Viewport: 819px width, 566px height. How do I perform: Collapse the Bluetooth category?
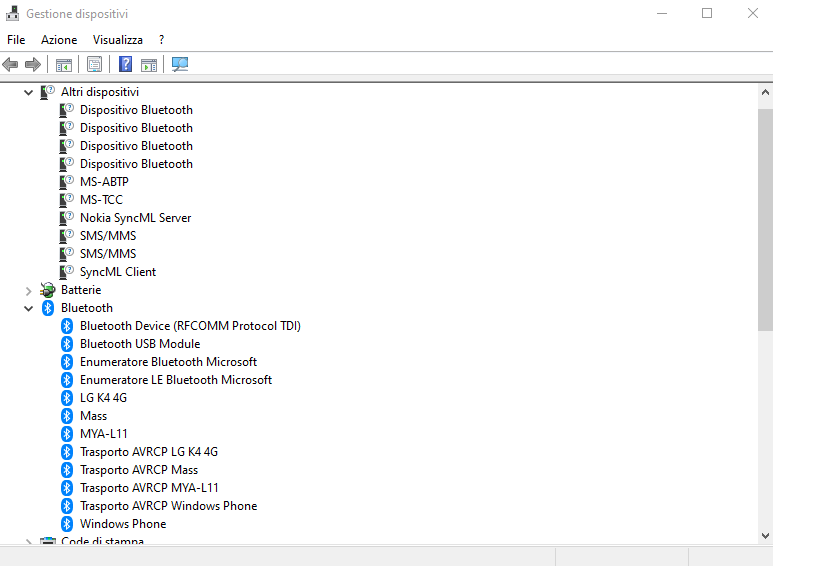tap(29, 309)
